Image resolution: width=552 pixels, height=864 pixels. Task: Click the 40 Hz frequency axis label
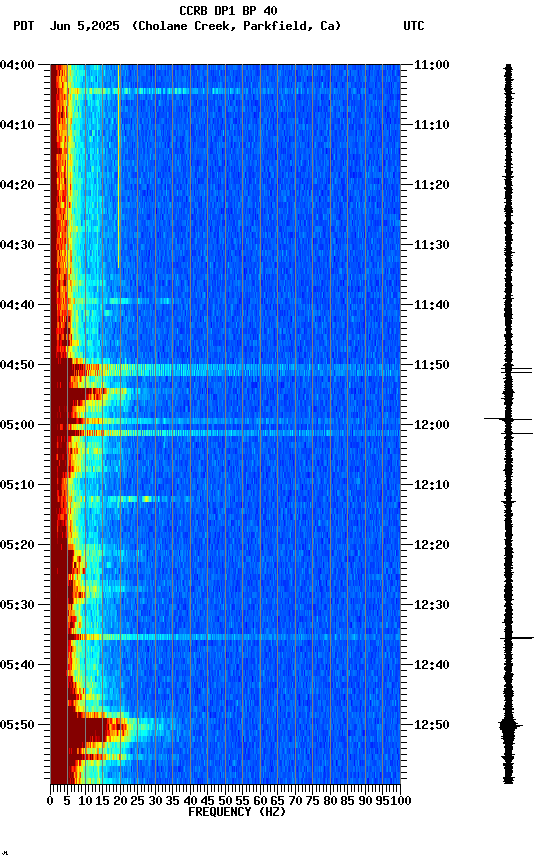[190, 801]
